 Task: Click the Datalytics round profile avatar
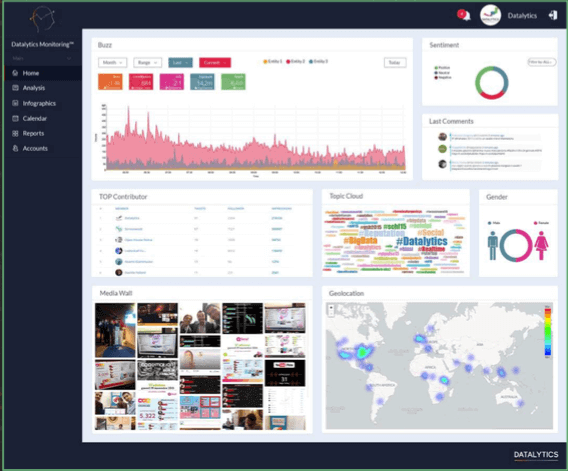coord(490,15)
